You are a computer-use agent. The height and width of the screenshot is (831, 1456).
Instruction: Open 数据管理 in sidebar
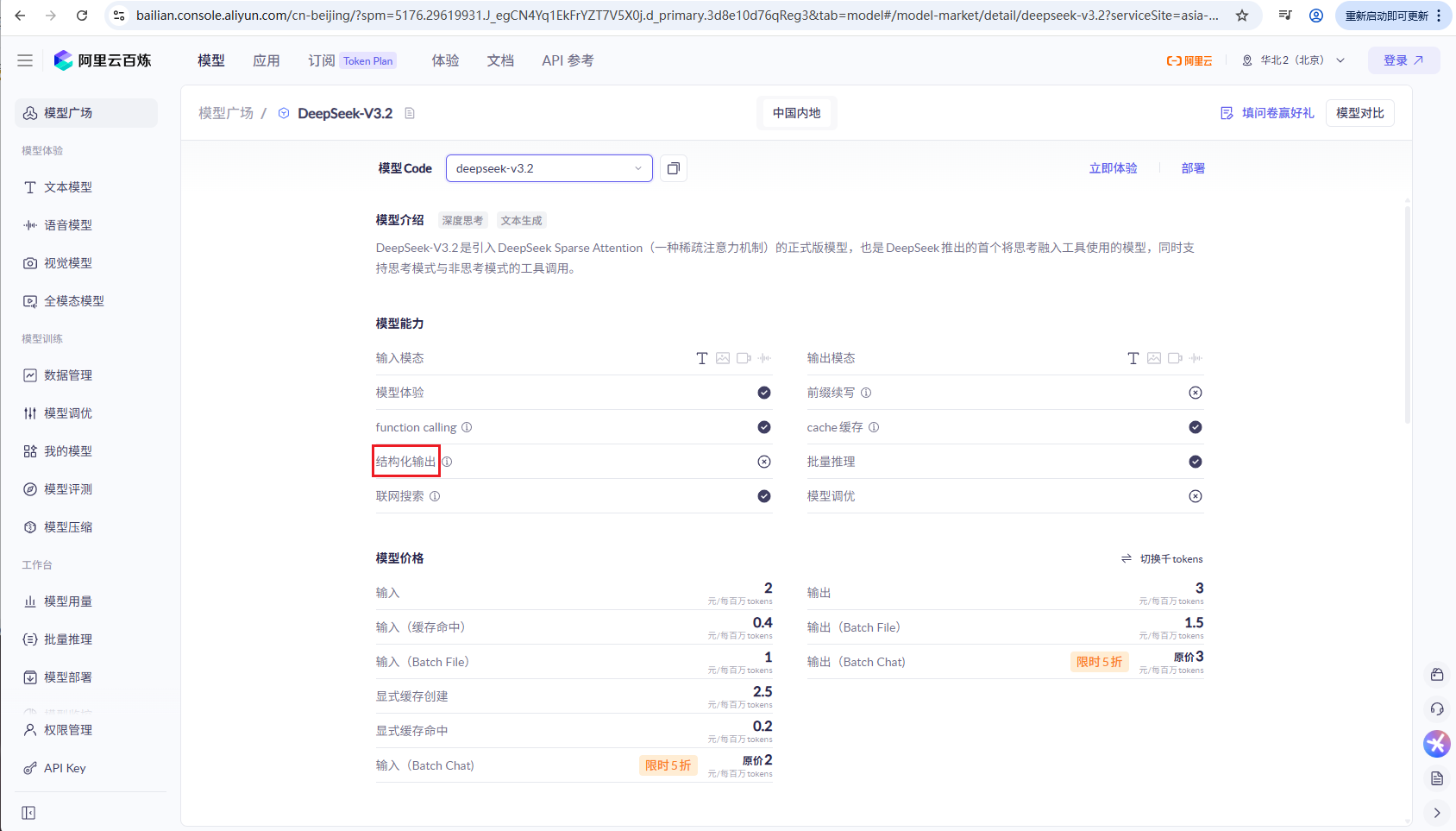point(86,375)
